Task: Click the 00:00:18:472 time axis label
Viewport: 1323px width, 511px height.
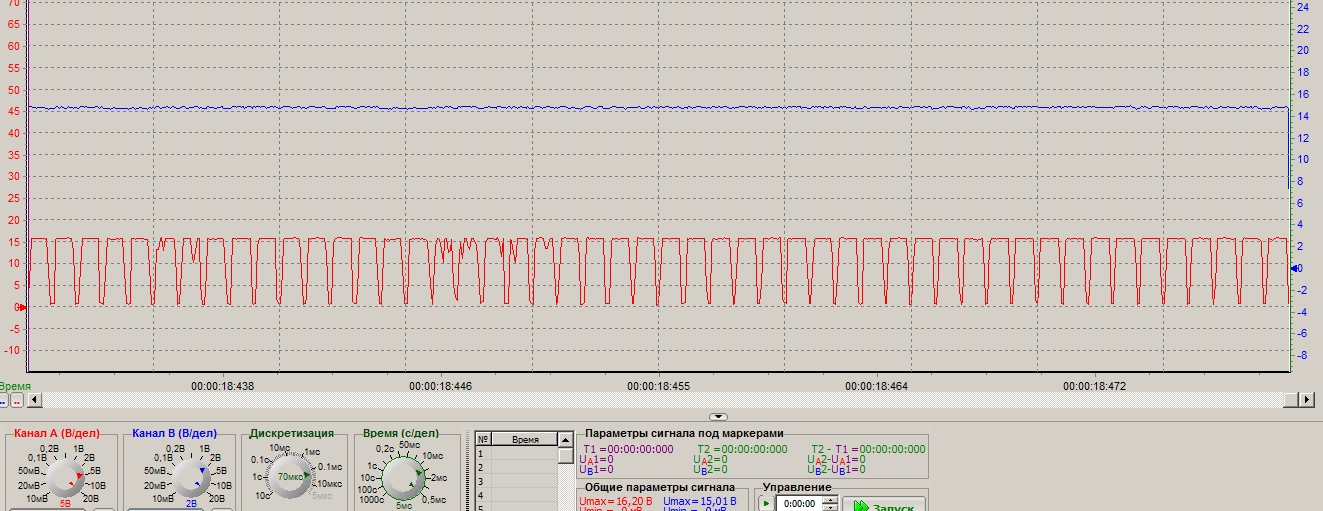Action: [x=1095, y=385]
